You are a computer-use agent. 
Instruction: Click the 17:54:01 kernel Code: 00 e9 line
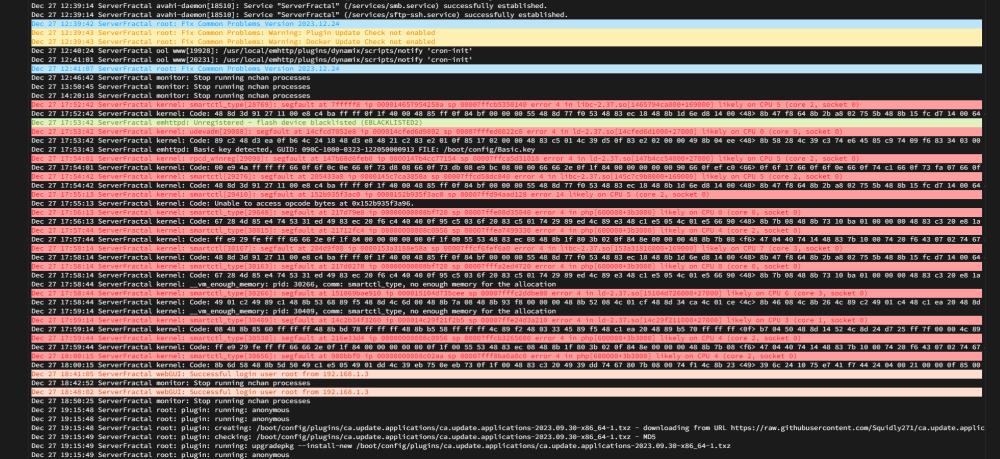click(506, 167)
